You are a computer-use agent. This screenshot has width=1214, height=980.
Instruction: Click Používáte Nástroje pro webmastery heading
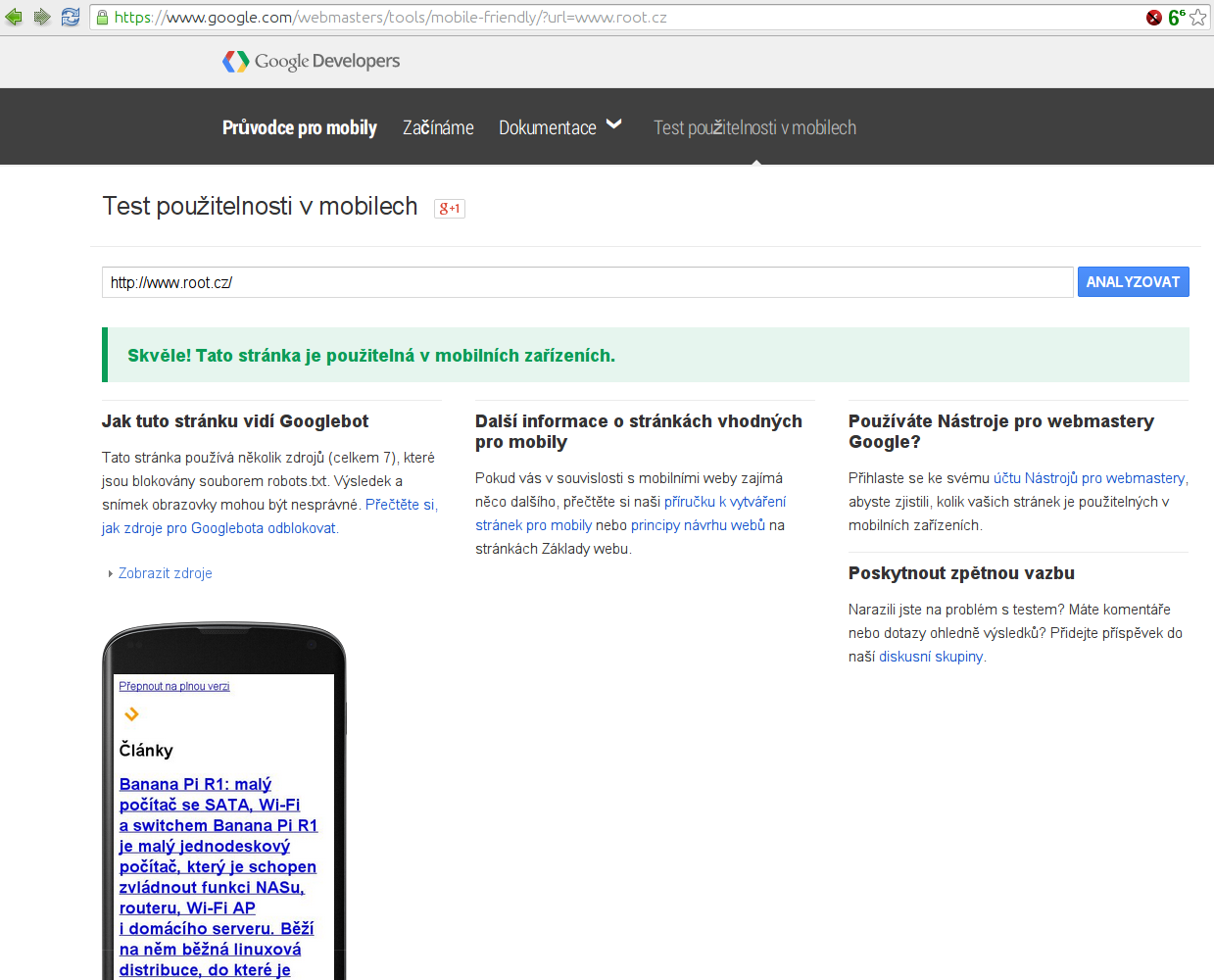[1001, 431]
